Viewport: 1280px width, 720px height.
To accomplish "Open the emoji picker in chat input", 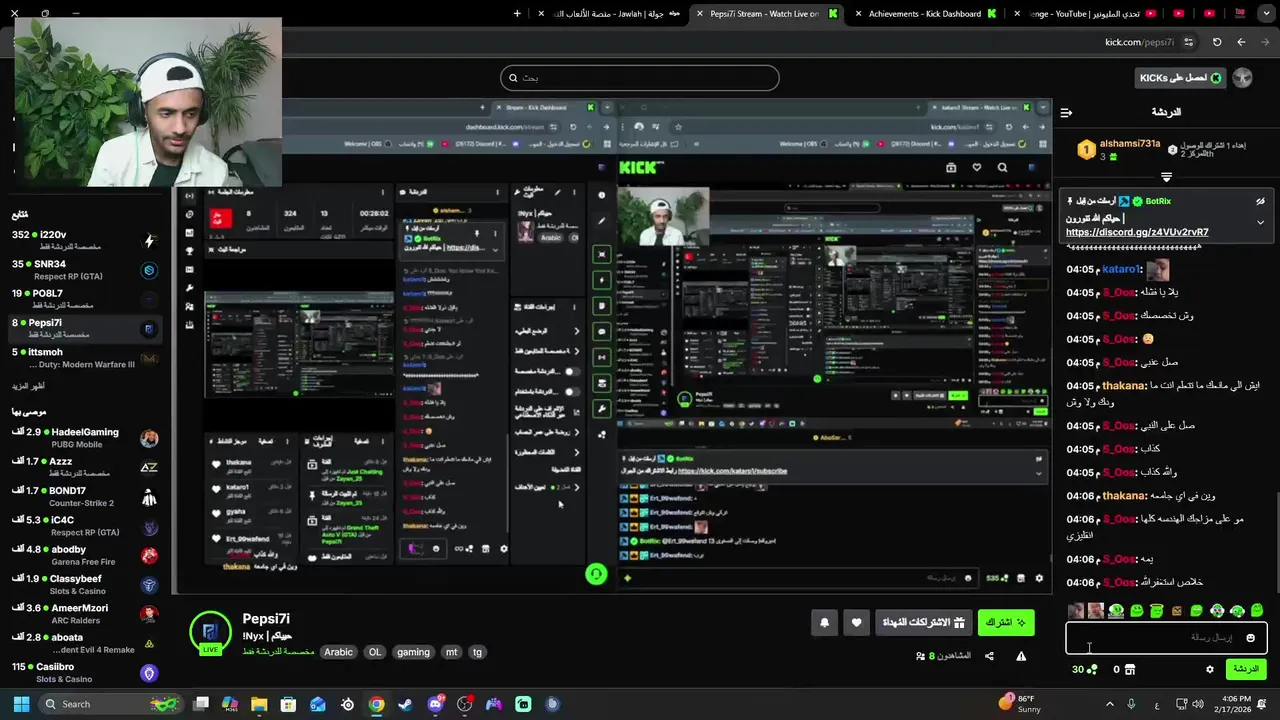I will click(x=1250, y=638).
